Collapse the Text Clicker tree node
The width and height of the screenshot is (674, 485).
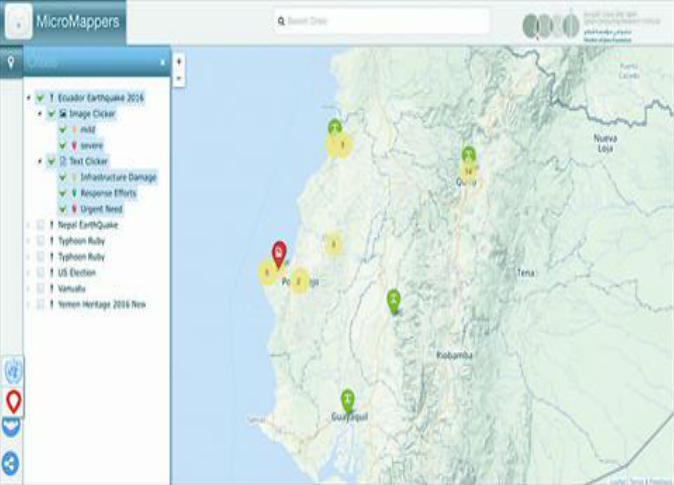[39, 161]
